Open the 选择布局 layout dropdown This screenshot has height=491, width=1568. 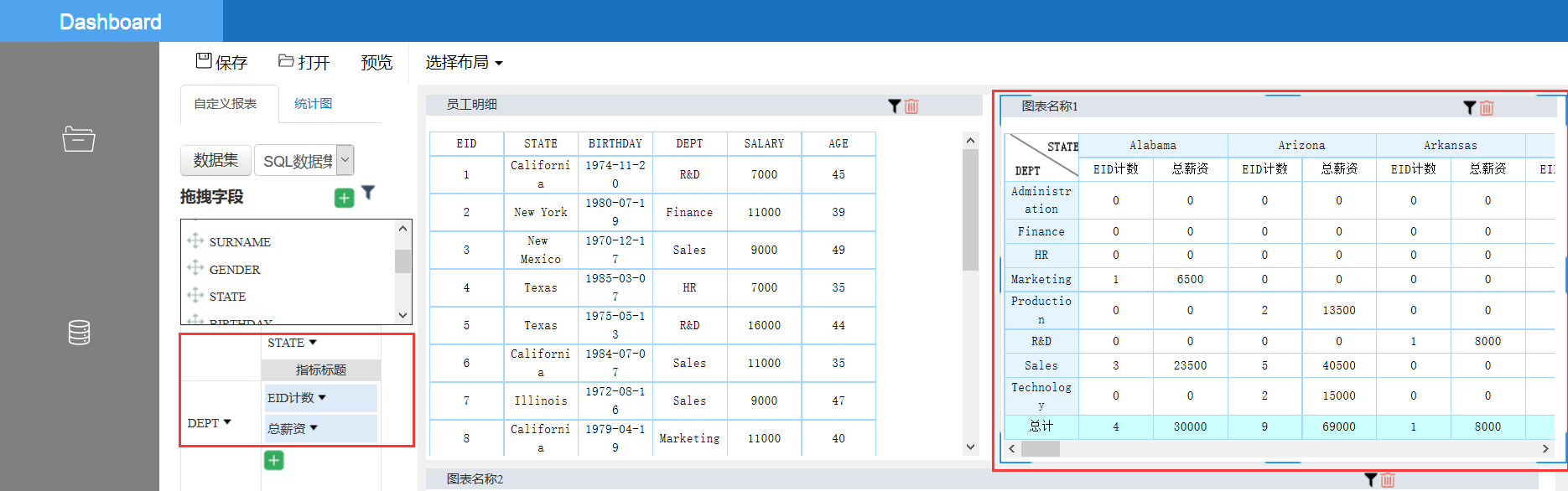coord(464,62)
